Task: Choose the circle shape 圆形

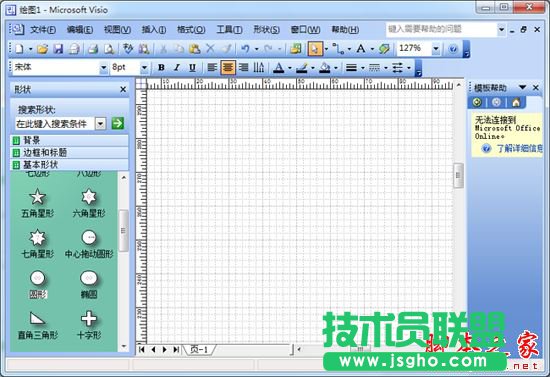Action: coord(37,284)
